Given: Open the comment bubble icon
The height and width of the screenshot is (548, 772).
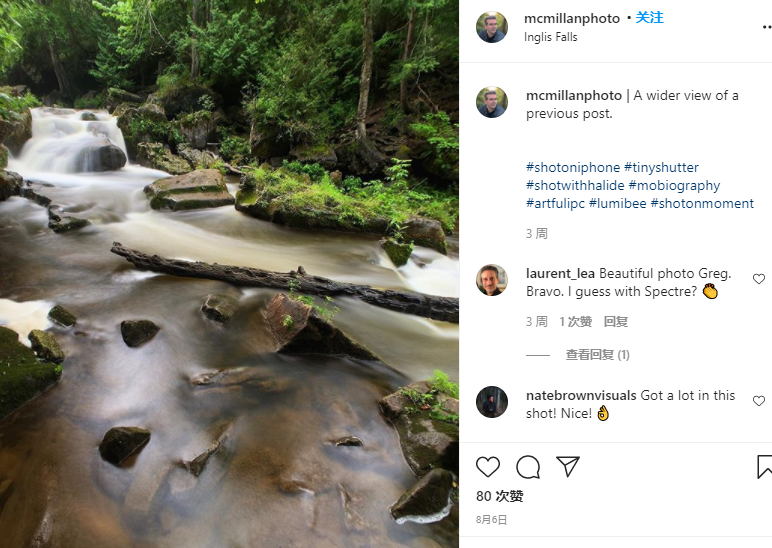Looking at the screenshot, I should pos(528,467).
